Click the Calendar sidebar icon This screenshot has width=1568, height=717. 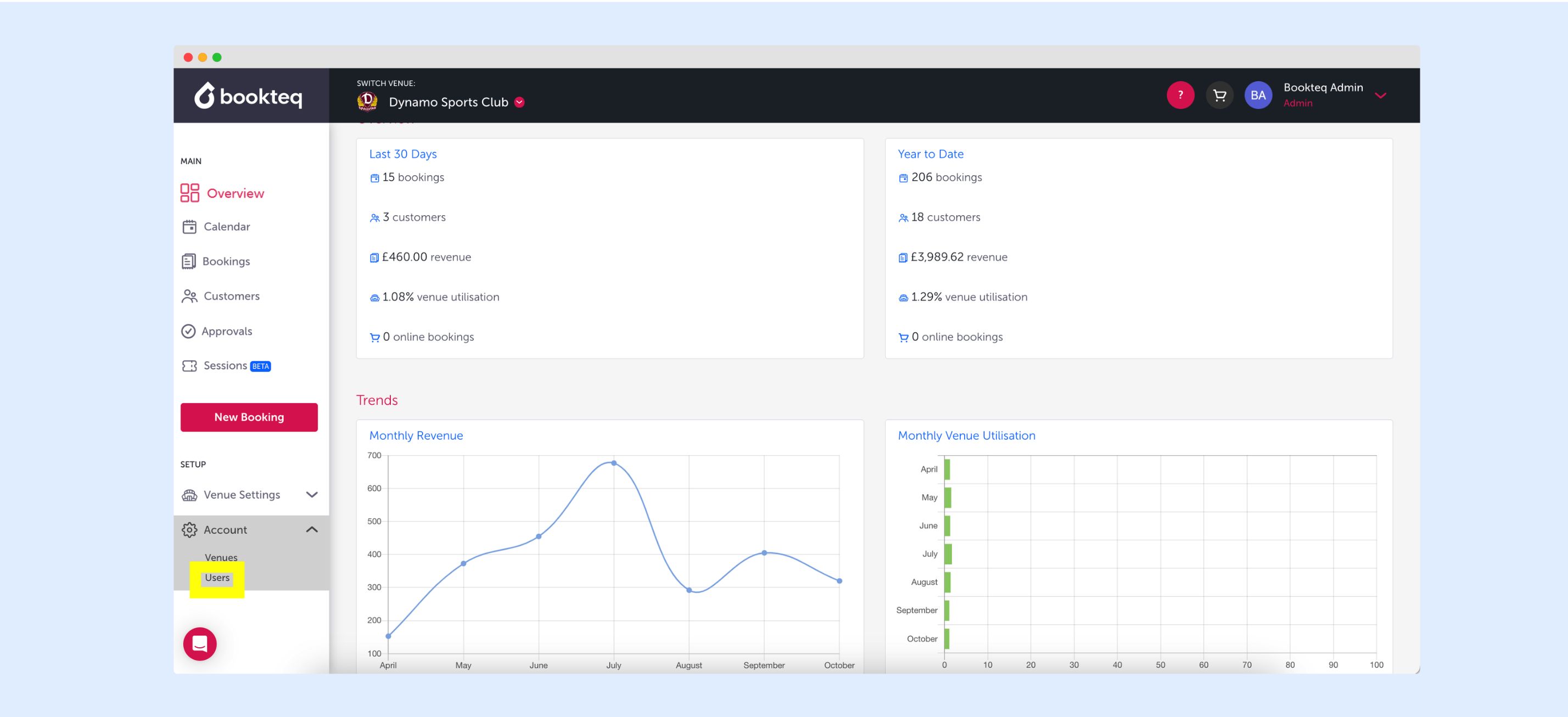click(189, 226)
